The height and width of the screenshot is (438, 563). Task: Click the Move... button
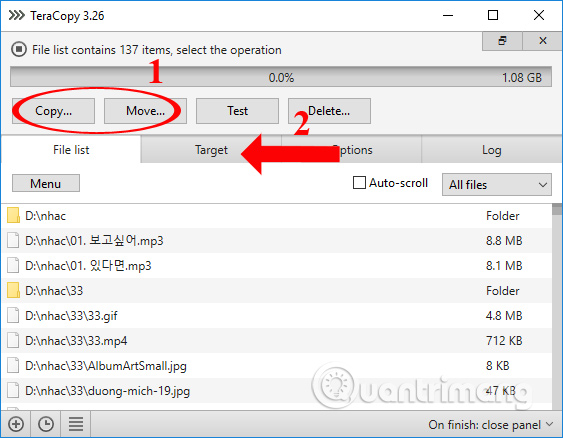pos(145,111)
